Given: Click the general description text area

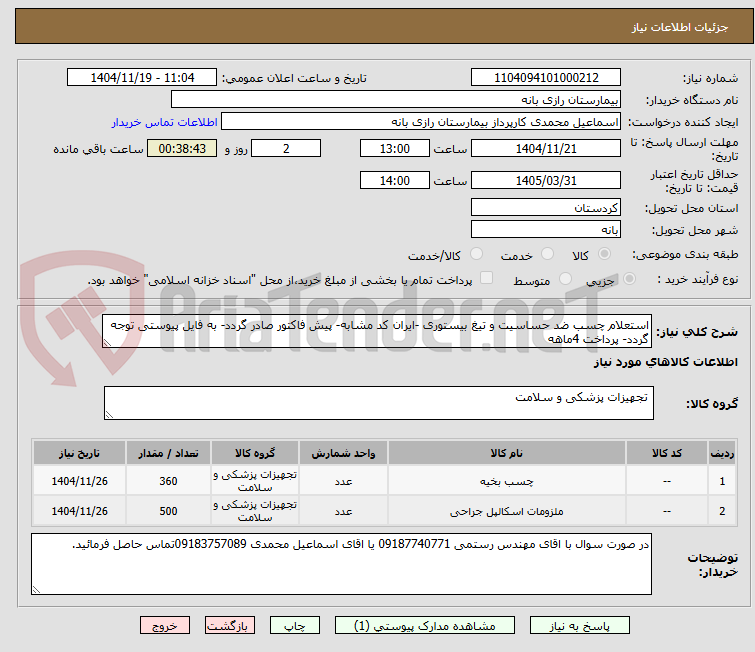Looking at the screenshot, I should 377,331.
